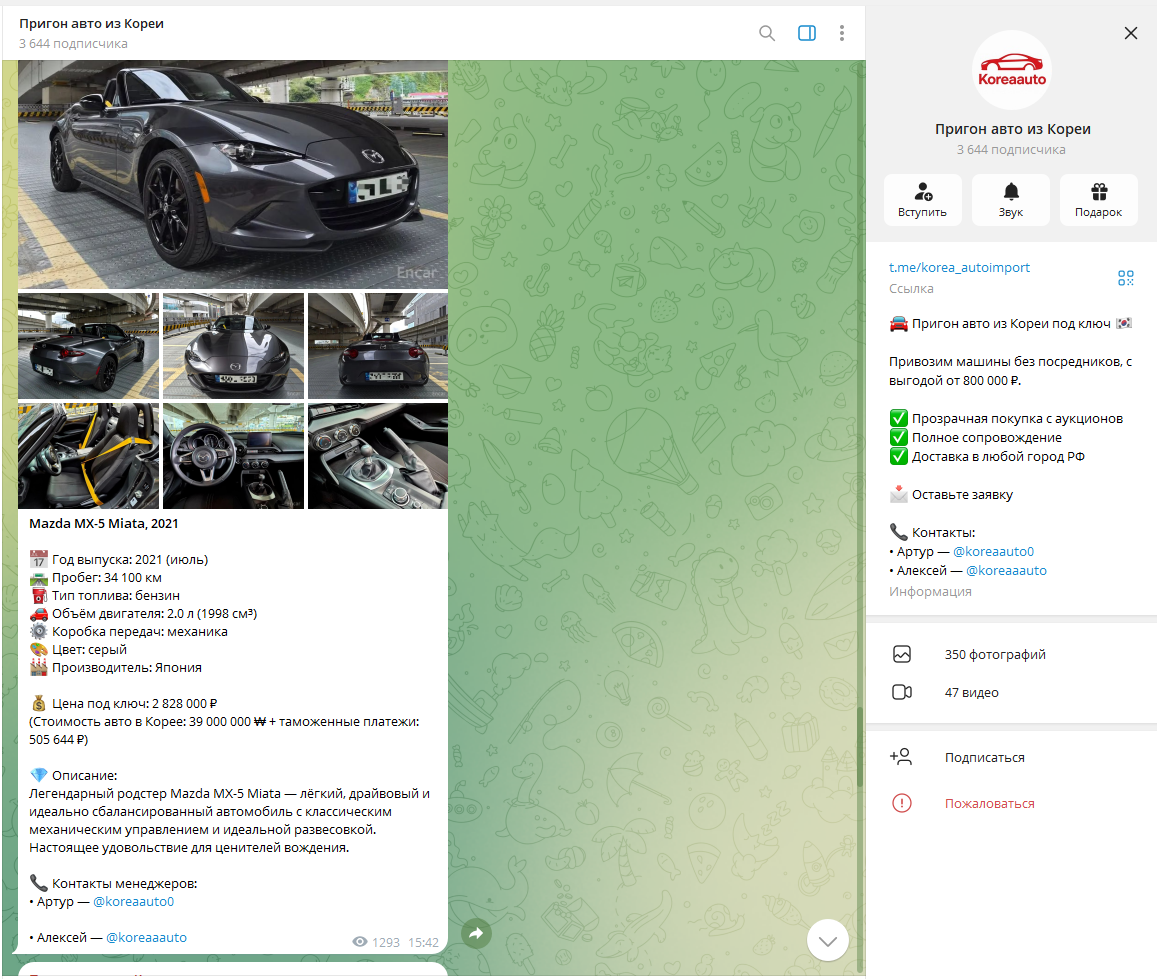
Task: Show the channel QR code icon
Action: coord(1125,277)
